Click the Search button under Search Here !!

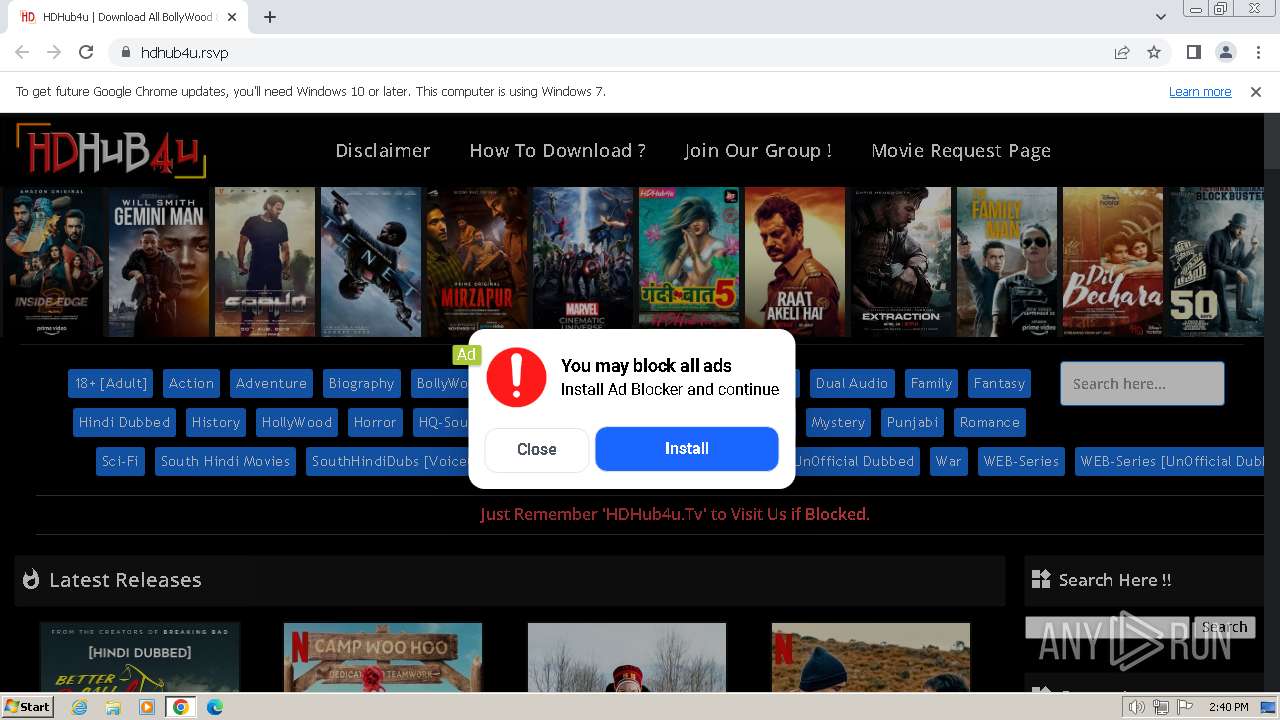tap(1224, 627)
